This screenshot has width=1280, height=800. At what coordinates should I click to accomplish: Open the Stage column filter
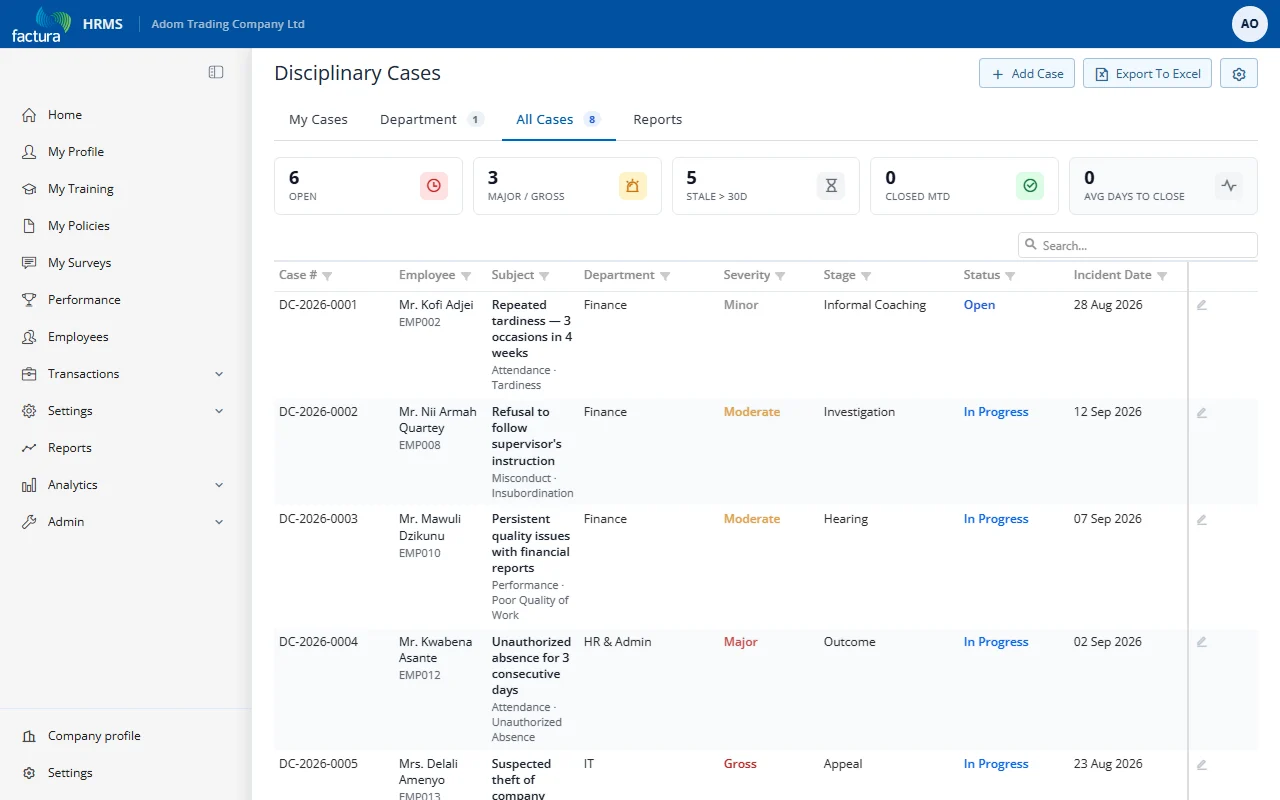866,276
